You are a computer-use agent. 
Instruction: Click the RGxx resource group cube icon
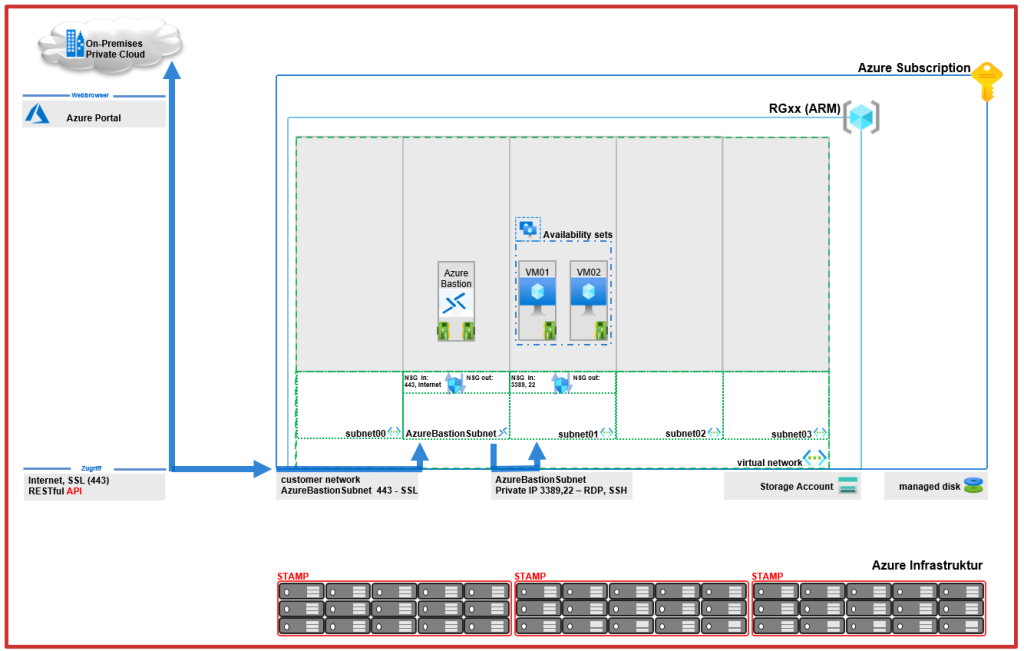tap(861, 118)
